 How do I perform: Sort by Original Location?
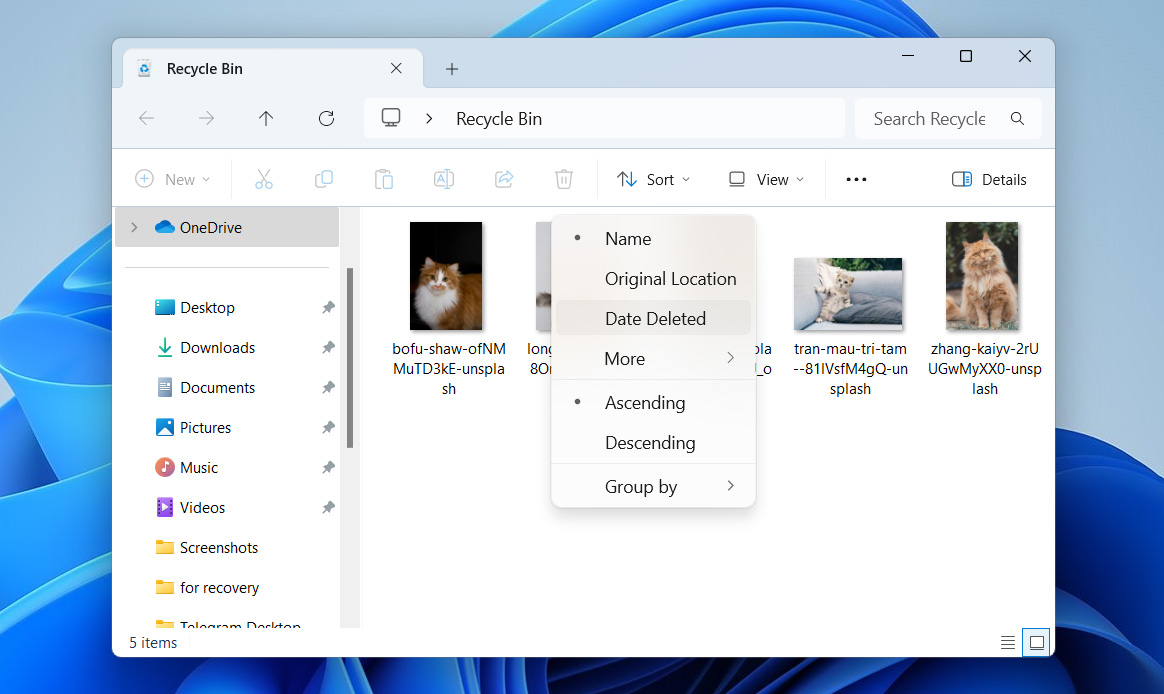click(653, 278)
